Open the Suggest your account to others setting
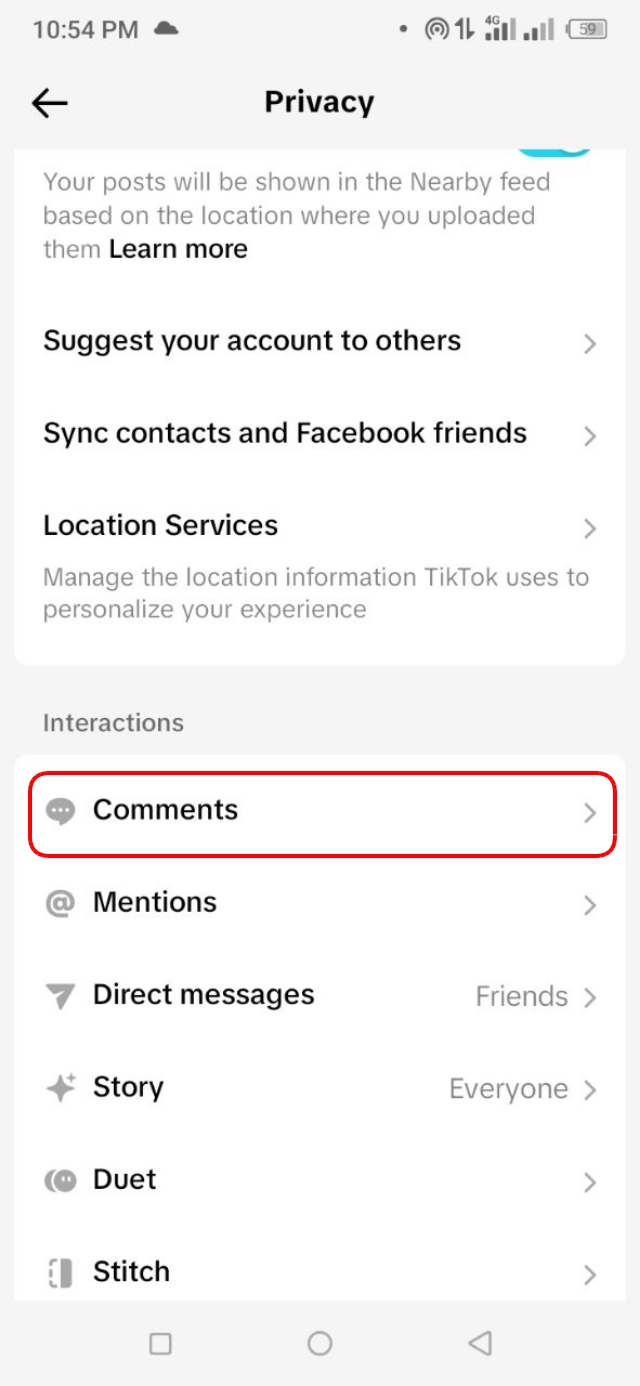This screenshot has width=640, height=1386. (252, 341)
